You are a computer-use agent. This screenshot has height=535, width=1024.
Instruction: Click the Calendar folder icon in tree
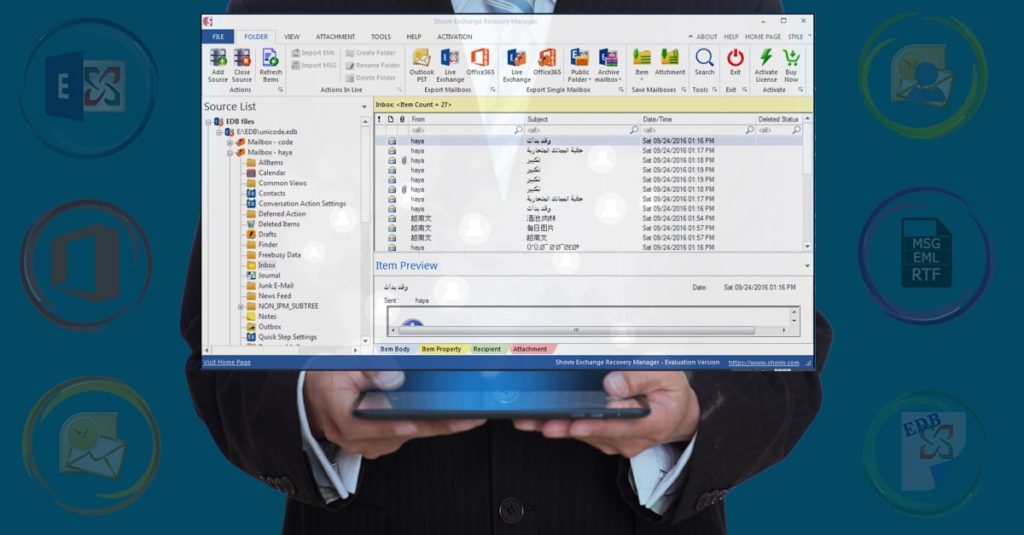(x=251, y=172)
